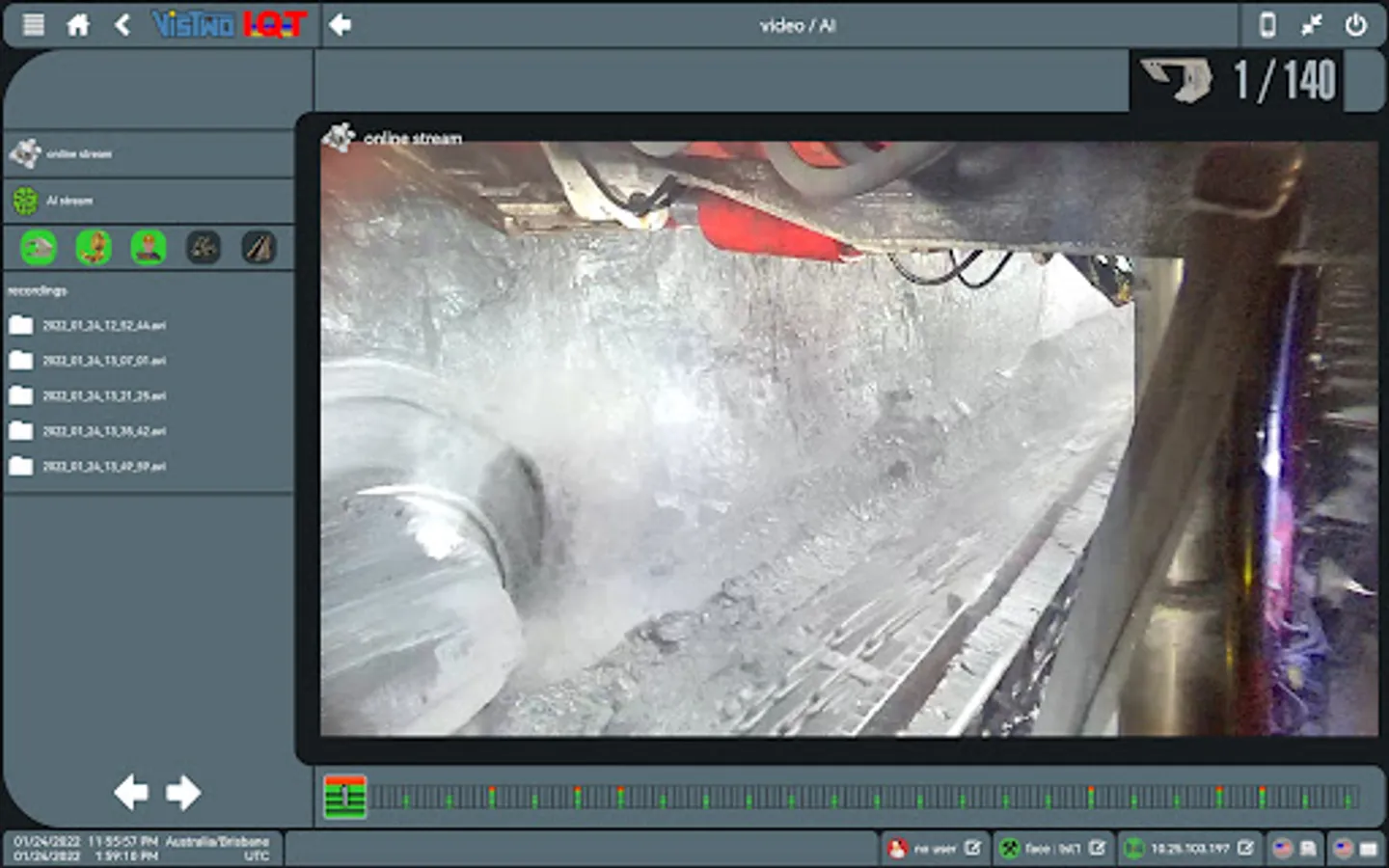Click the green shield position marker
The image size is (1389, 868).
(x=345, y=797)
